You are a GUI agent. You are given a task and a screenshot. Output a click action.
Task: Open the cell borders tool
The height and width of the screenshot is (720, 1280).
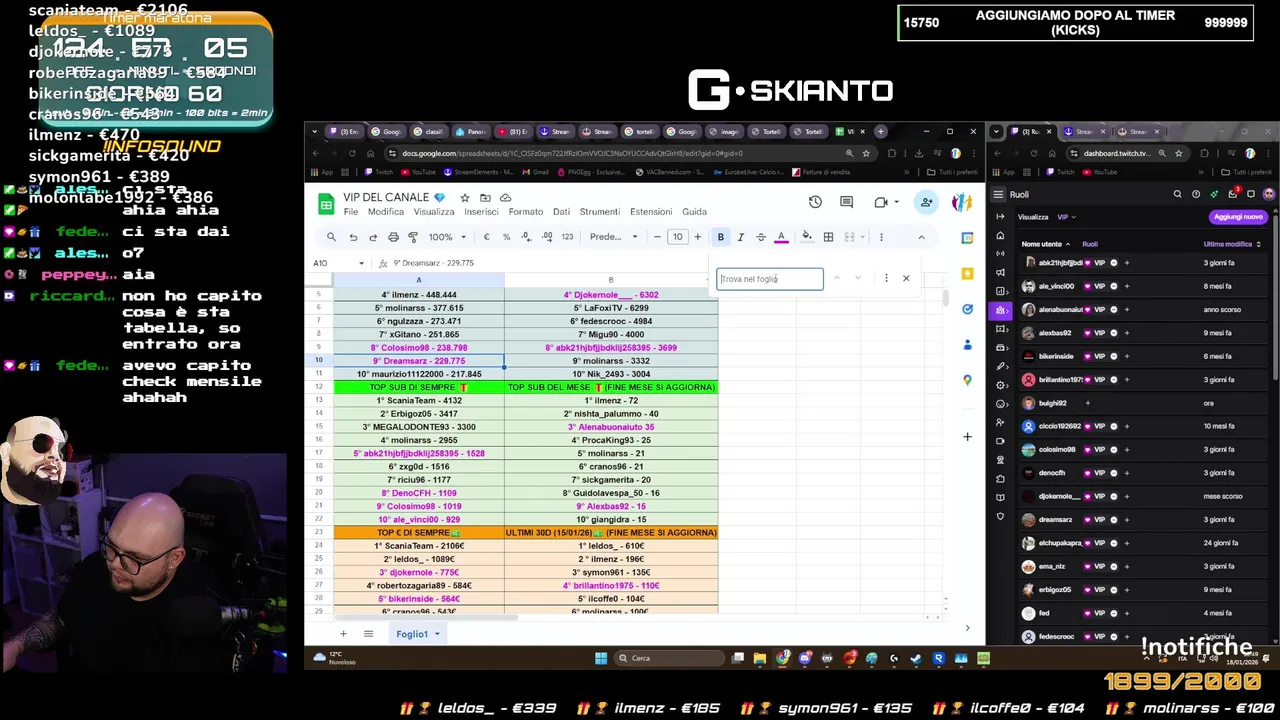(x=828, y=237)
